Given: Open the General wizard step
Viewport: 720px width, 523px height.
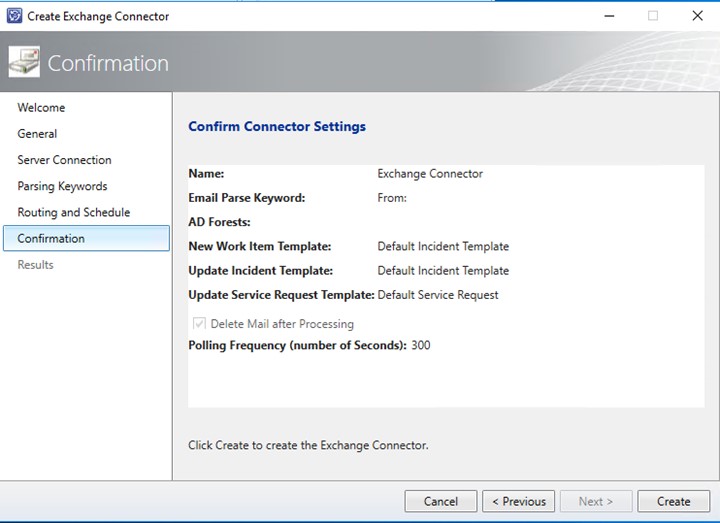Looking at the screenshot, I should click(37, 134).
